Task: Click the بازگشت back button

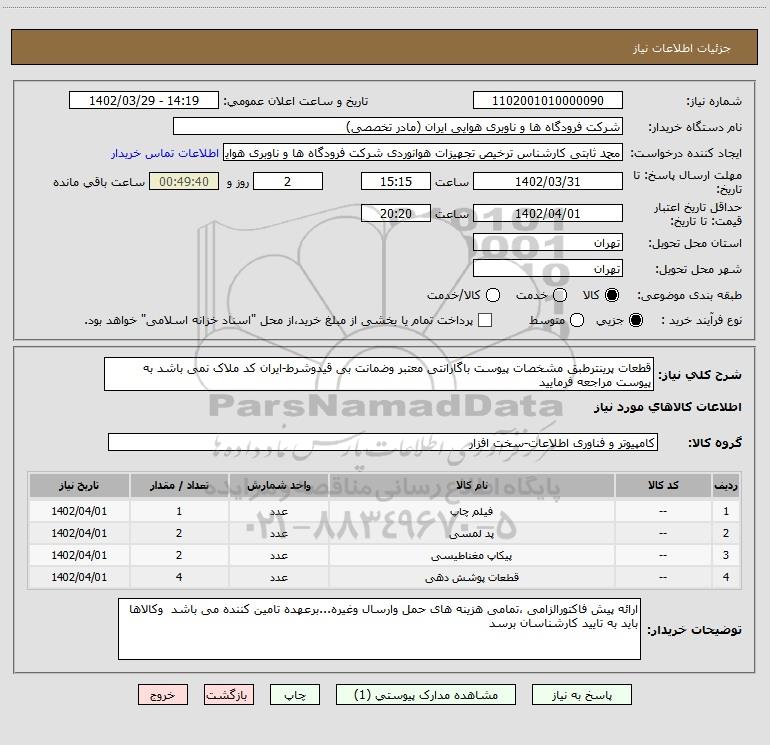Action: click(x=229, y=695)
